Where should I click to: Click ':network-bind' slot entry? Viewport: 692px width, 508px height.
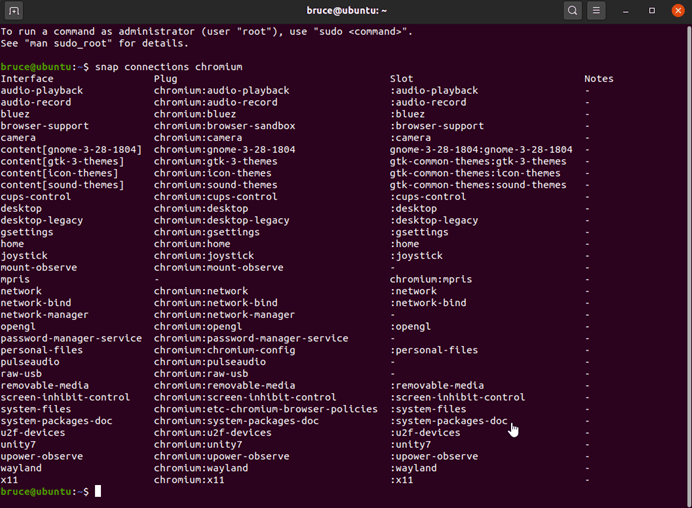coord(428,303)
